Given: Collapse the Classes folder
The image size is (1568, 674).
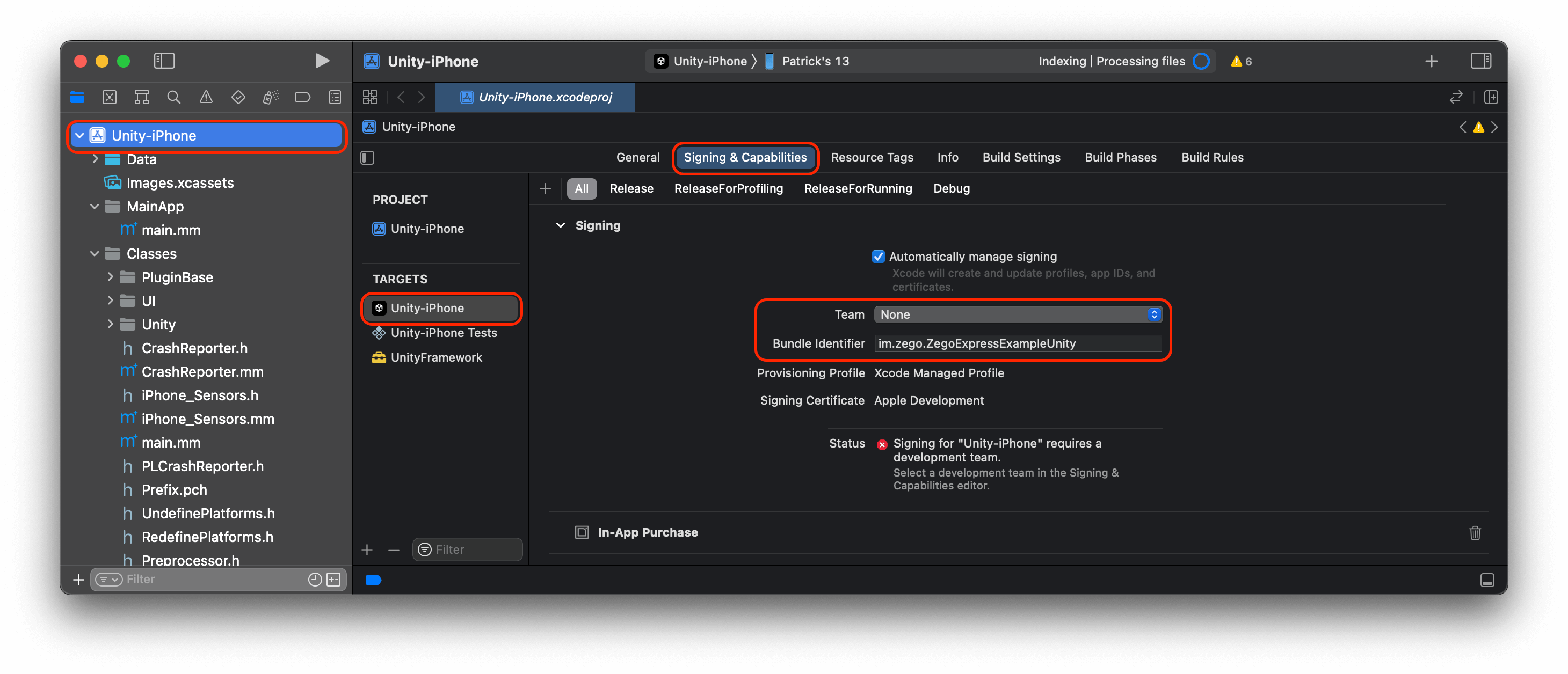Looking at the screenshot, I should (x=95, y=254).
